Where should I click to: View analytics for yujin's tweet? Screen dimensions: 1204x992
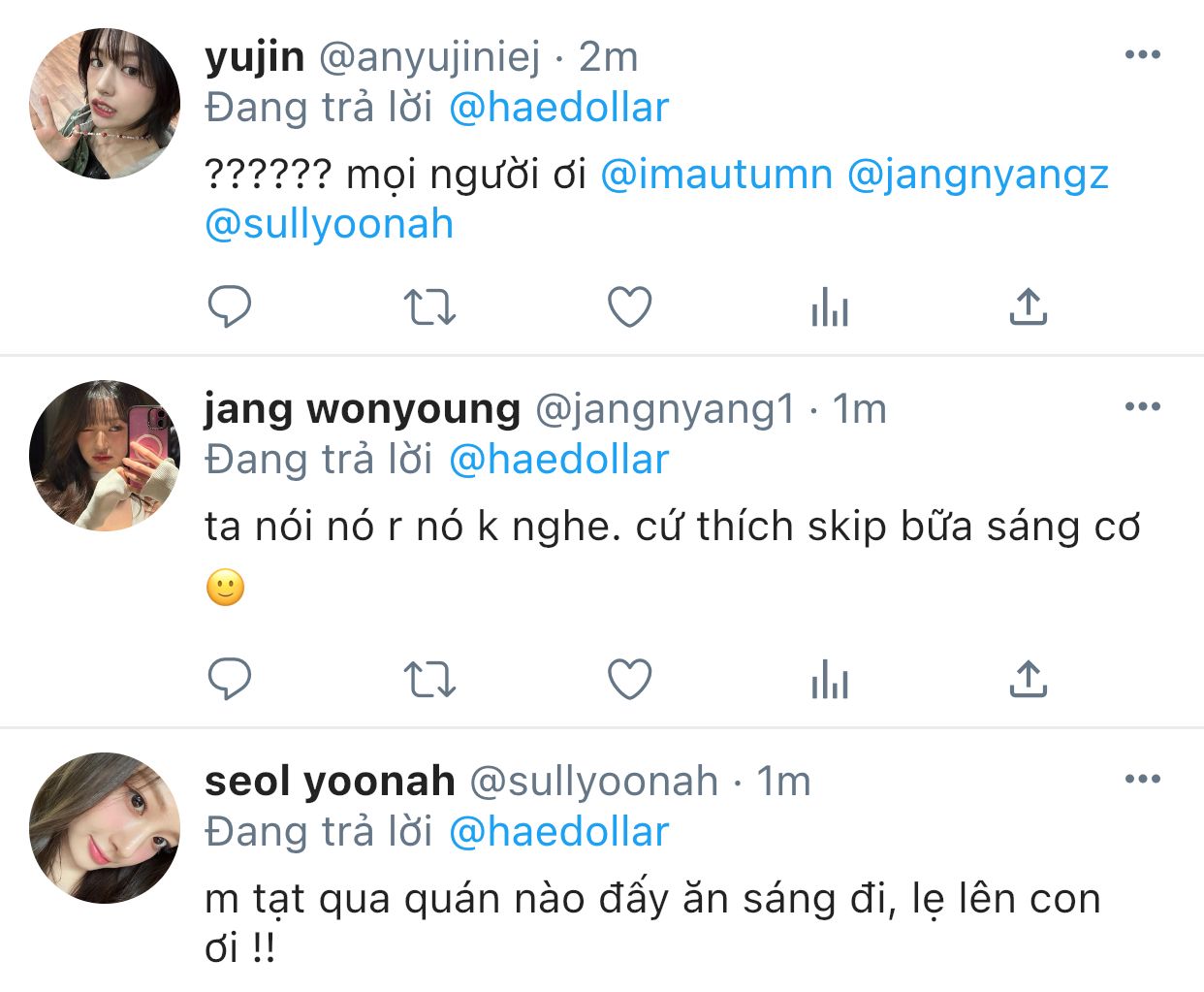coord(830,308)
